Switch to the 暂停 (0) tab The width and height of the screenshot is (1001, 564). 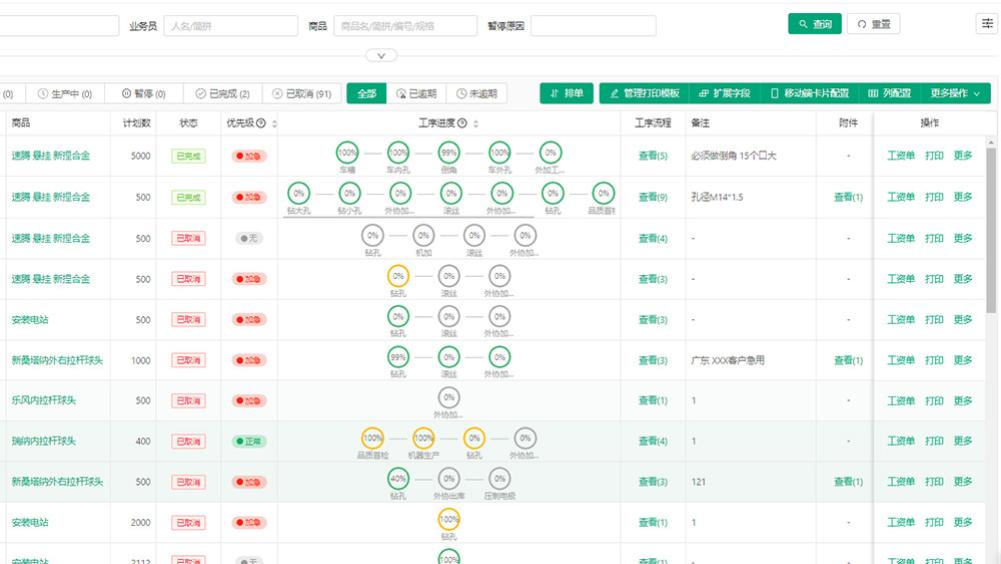click(144, 94)
